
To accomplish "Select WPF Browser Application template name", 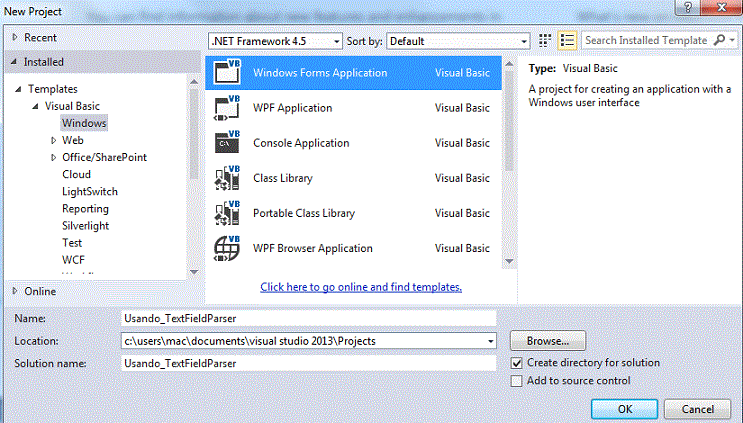I will pos(313,248).
